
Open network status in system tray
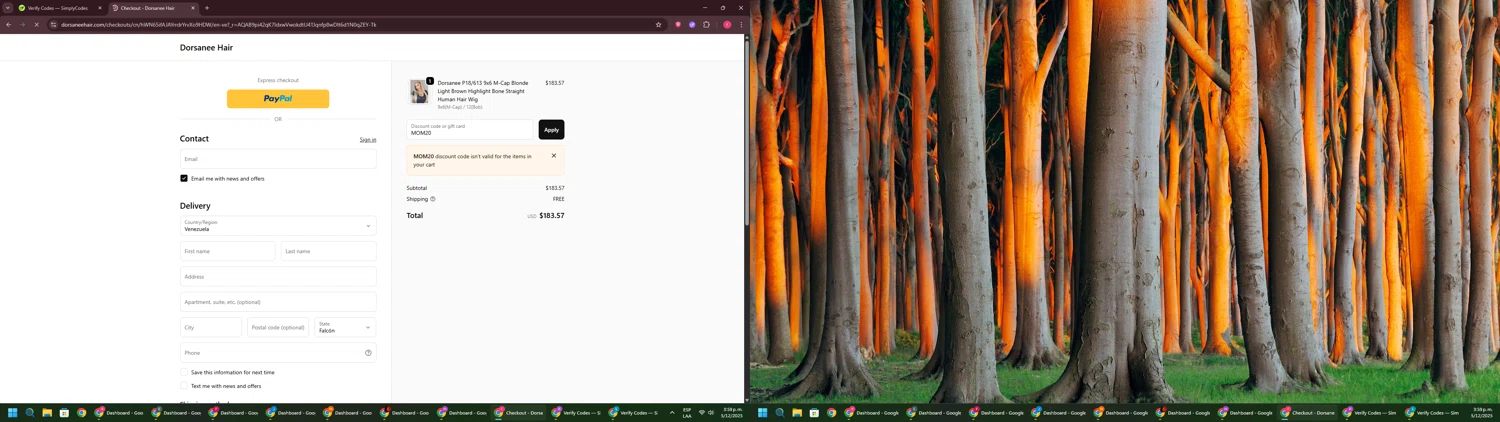click(701, 412)
